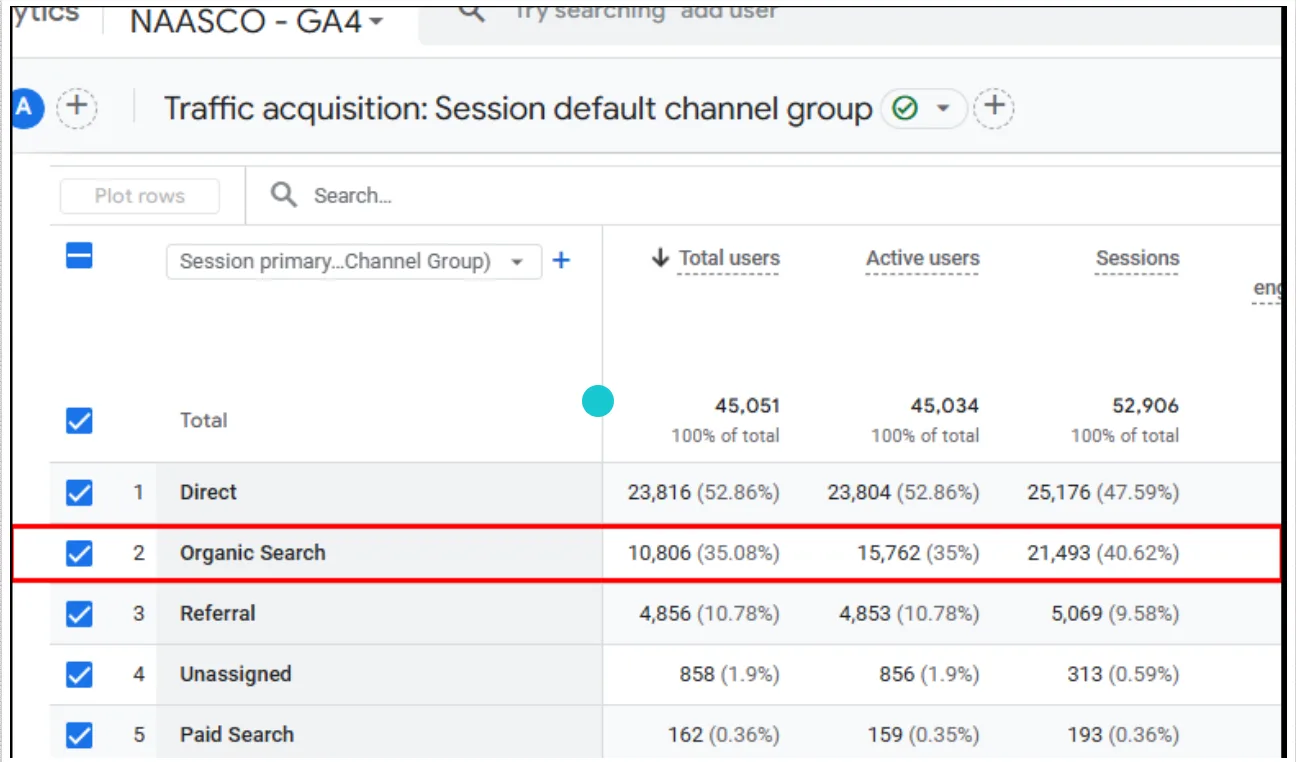Add a secondary dimension with the plus icon
This screenshot has width=1296, height=762.
561,260
